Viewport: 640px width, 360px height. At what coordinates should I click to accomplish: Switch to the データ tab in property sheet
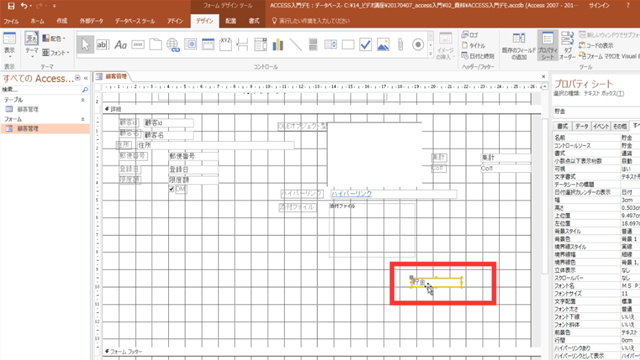(582, 126)
